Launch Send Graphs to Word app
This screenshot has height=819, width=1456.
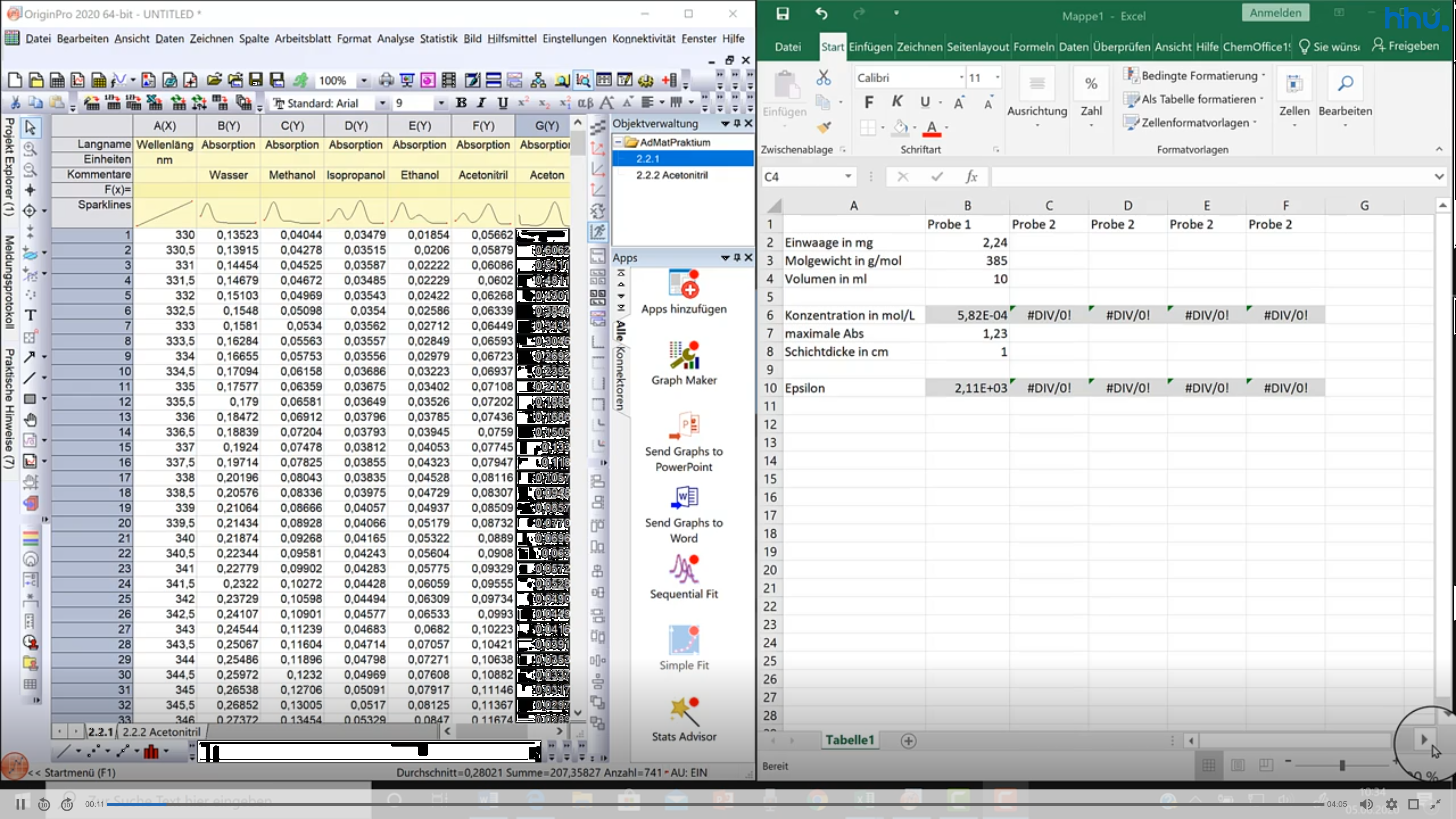[684, 514]
